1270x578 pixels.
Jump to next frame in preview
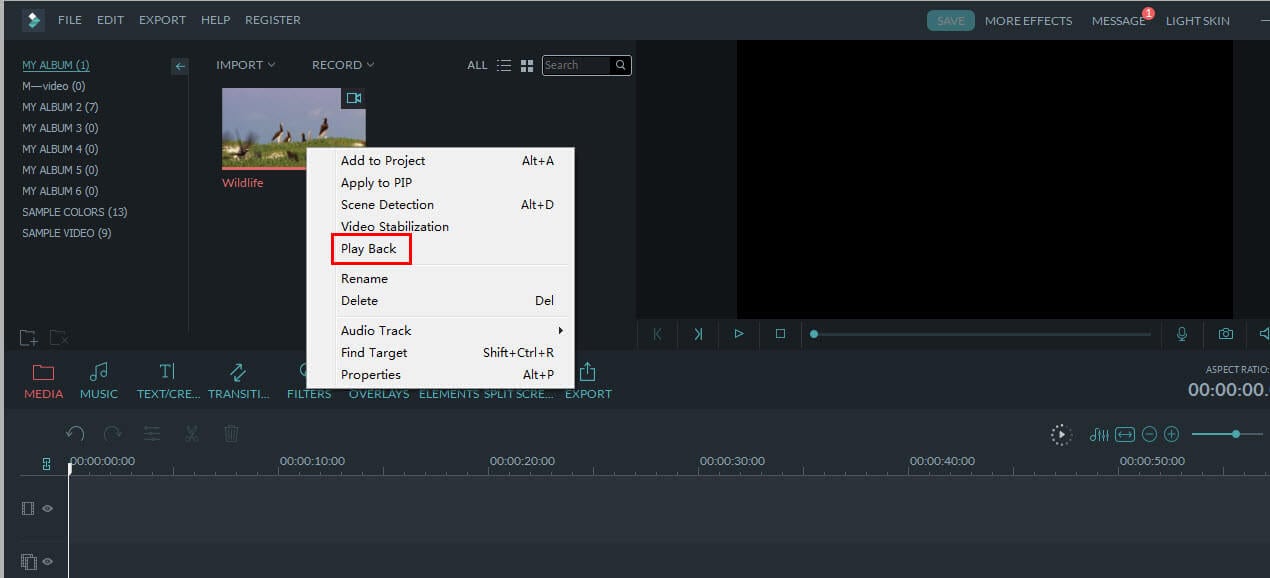pyautogui.click(x=698, y=334)
